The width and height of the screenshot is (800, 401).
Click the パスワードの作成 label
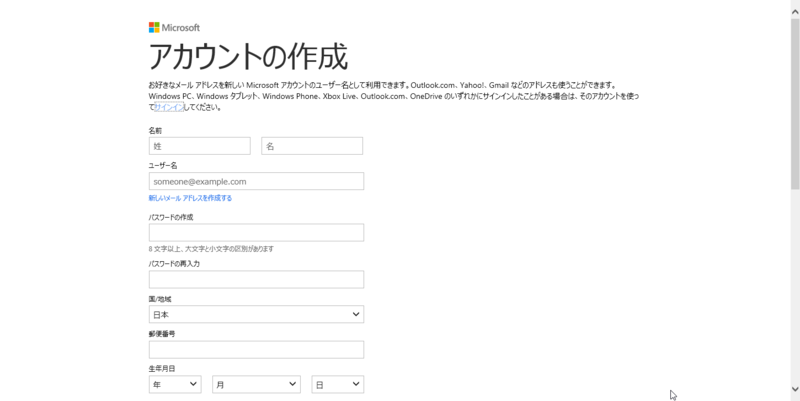tap(171, 217)
